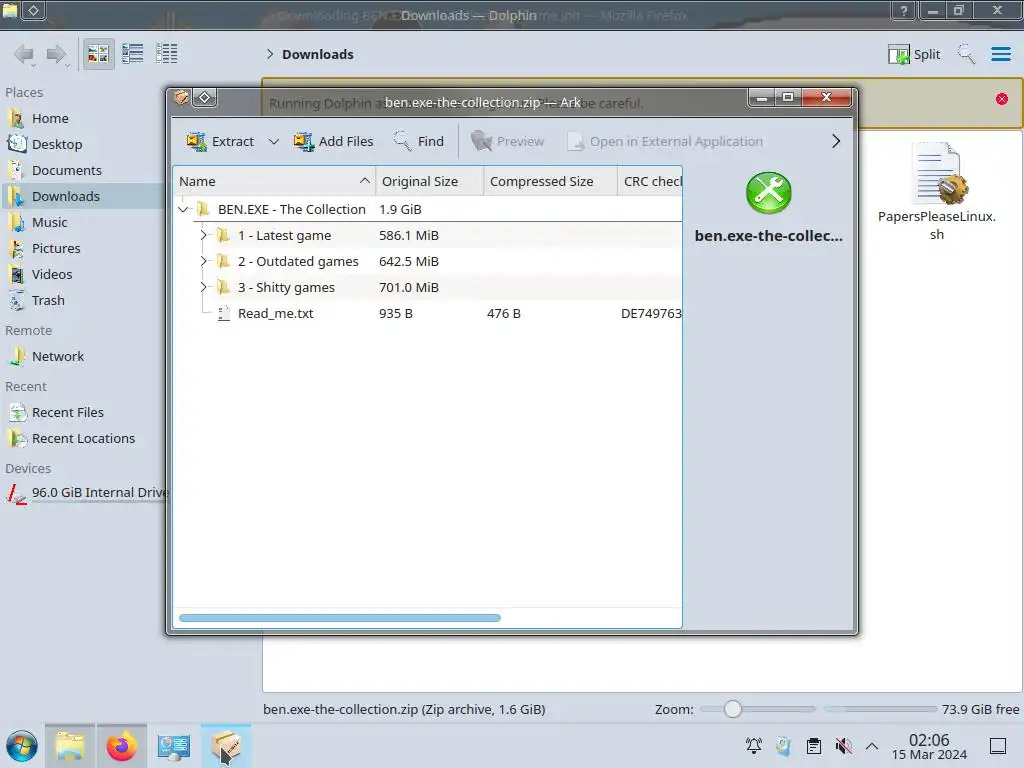Expand the 2 - Outdated games folder

(x=203, y=261)
